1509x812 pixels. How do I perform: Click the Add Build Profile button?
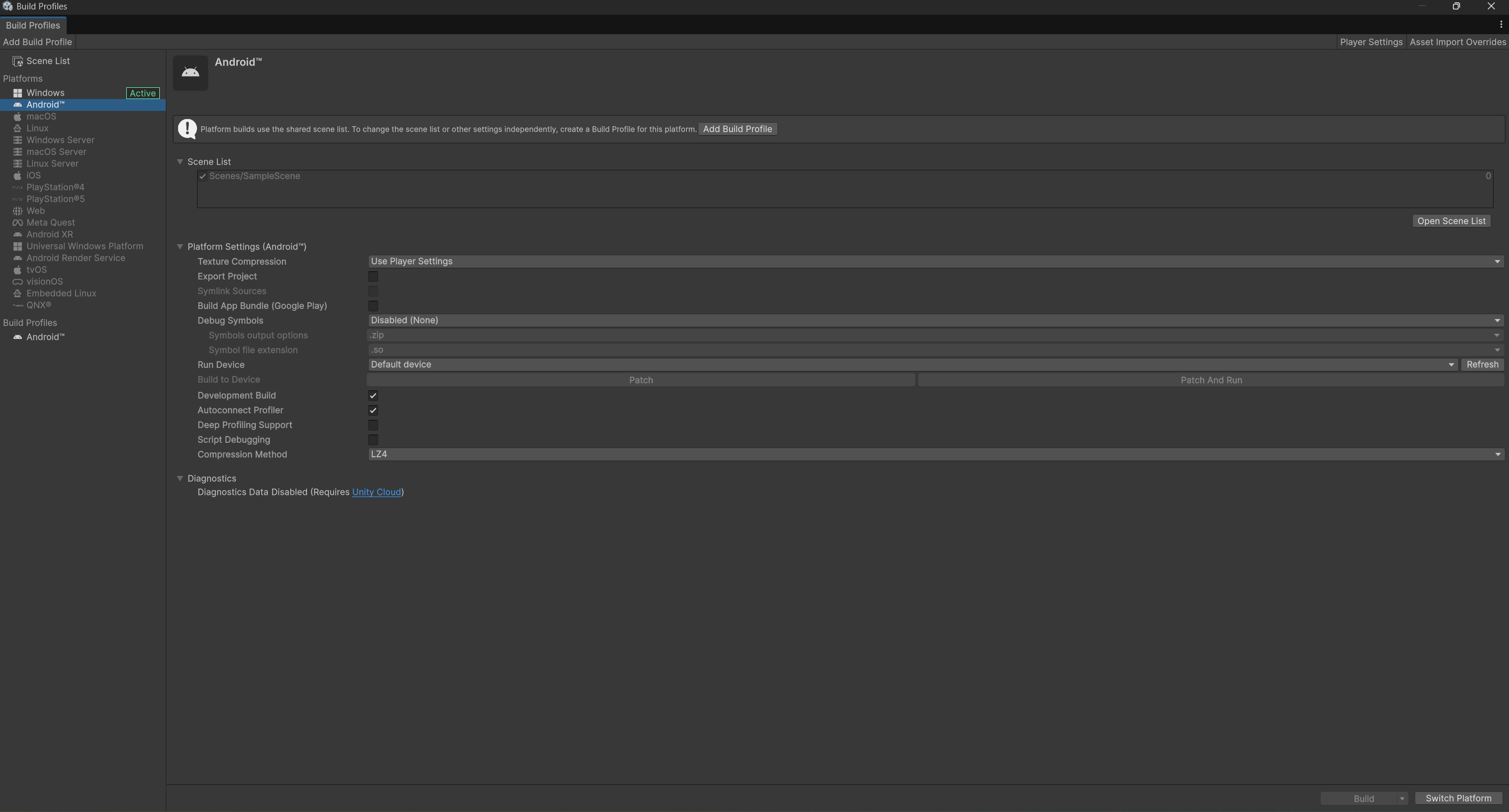pos(737,129)
